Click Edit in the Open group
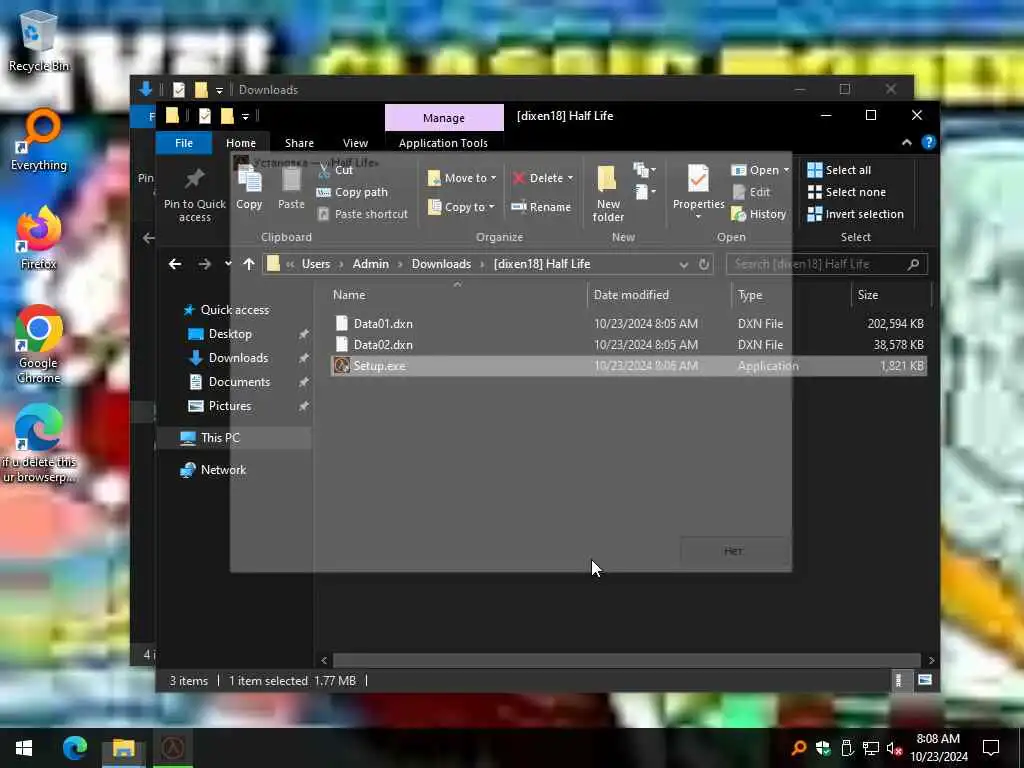This screenshot has height=768, width=1024. tap(751, 192)
